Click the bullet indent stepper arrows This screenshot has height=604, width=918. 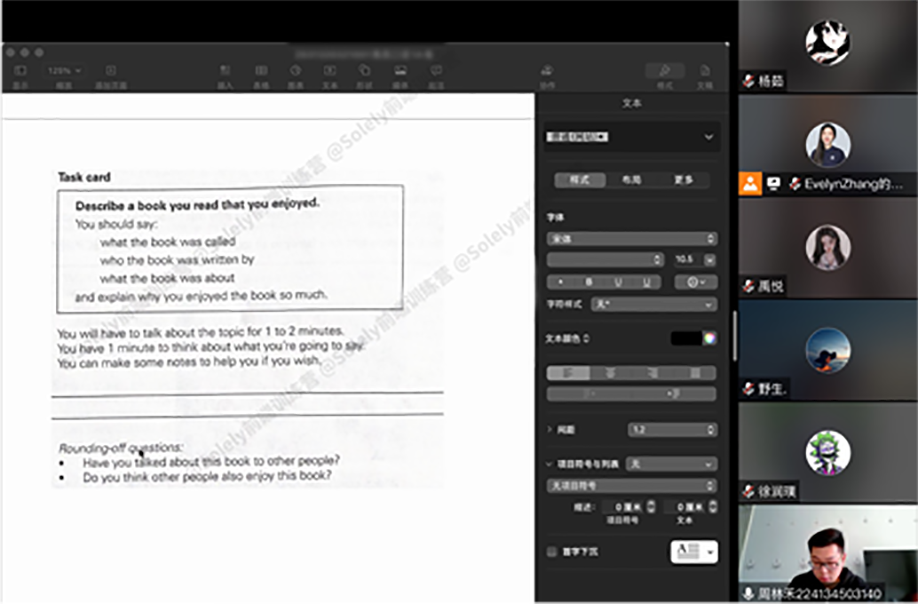651,507
